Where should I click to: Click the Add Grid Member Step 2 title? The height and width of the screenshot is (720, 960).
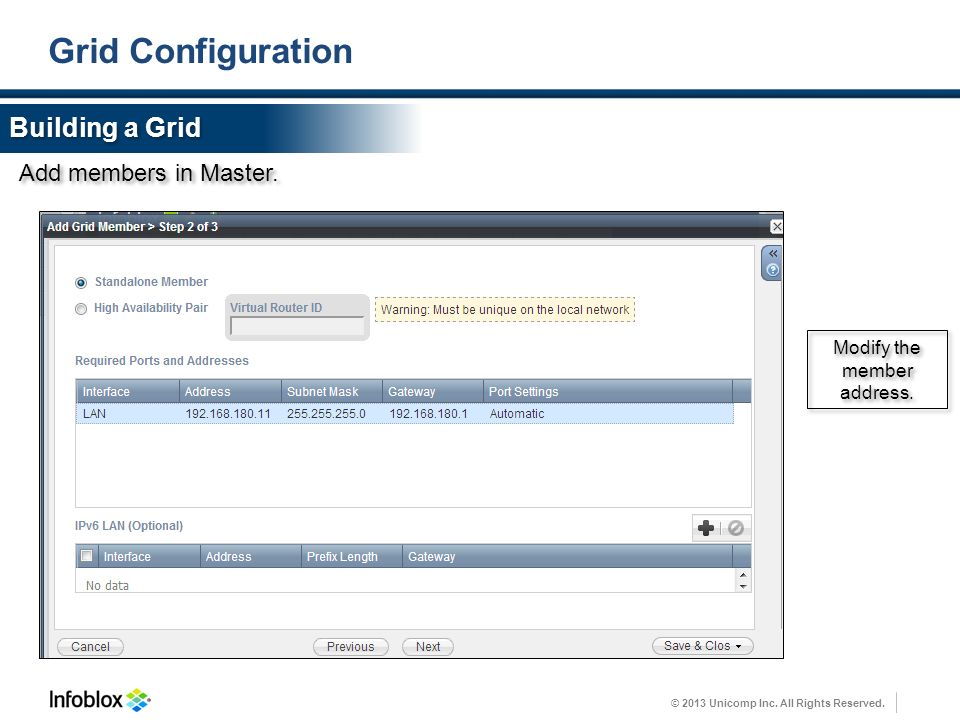132,227
